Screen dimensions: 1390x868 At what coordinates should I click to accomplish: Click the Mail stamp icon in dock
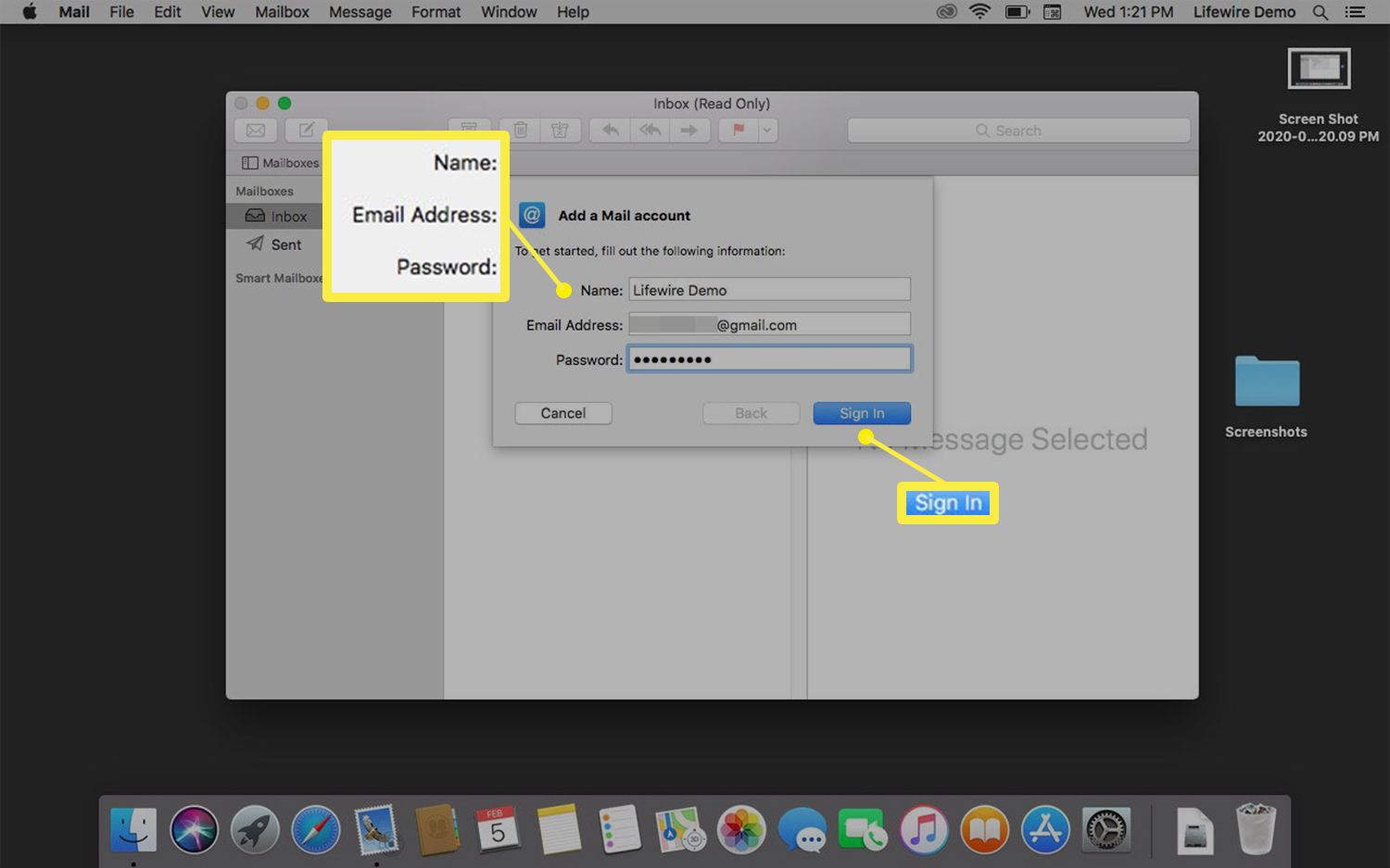point(376,829)
